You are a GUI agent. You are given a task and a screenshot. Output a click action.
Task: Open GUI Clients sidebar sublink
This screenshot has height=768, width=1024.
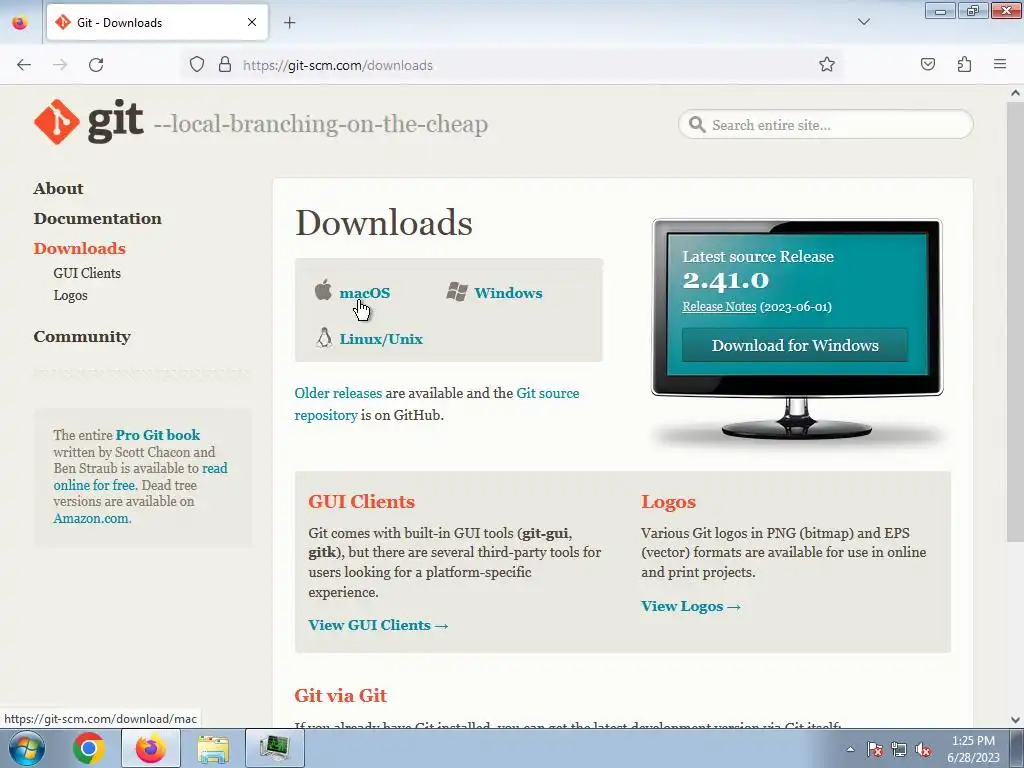pos(87,273)
